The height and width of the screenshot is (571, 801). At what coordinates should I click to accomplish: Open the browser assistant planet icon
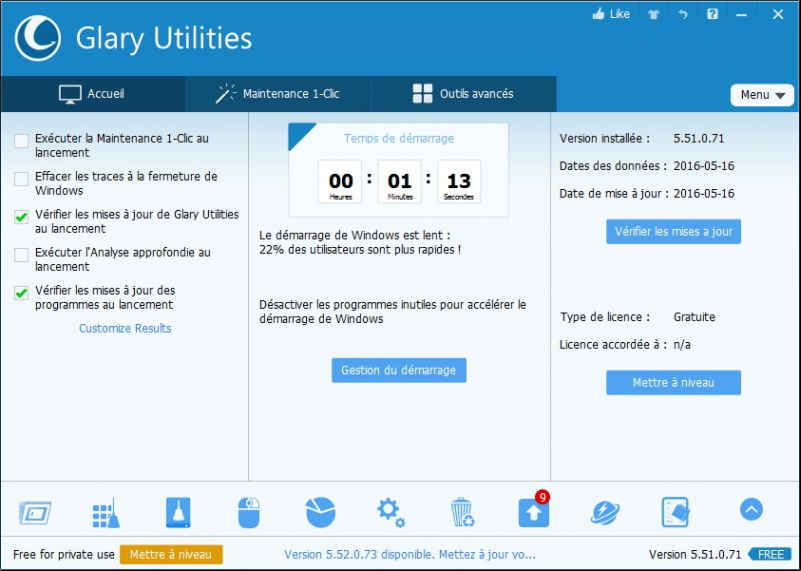605,513
